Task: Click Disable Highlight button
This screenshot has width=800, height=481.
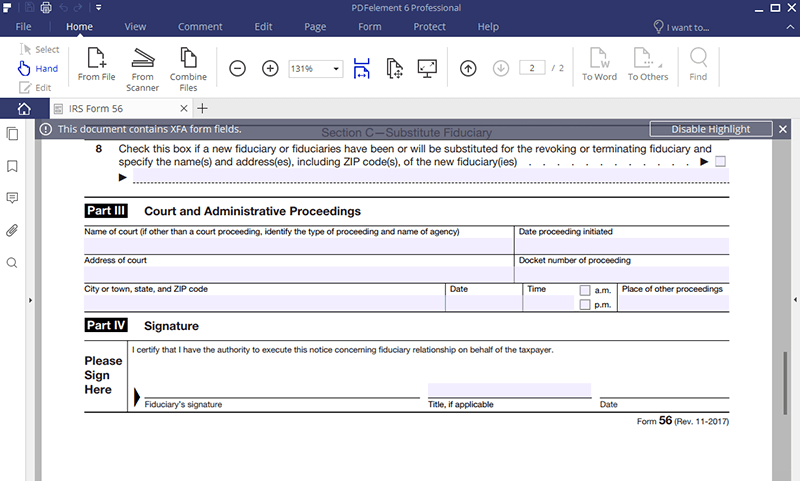Action: click(x=711, y=129)
